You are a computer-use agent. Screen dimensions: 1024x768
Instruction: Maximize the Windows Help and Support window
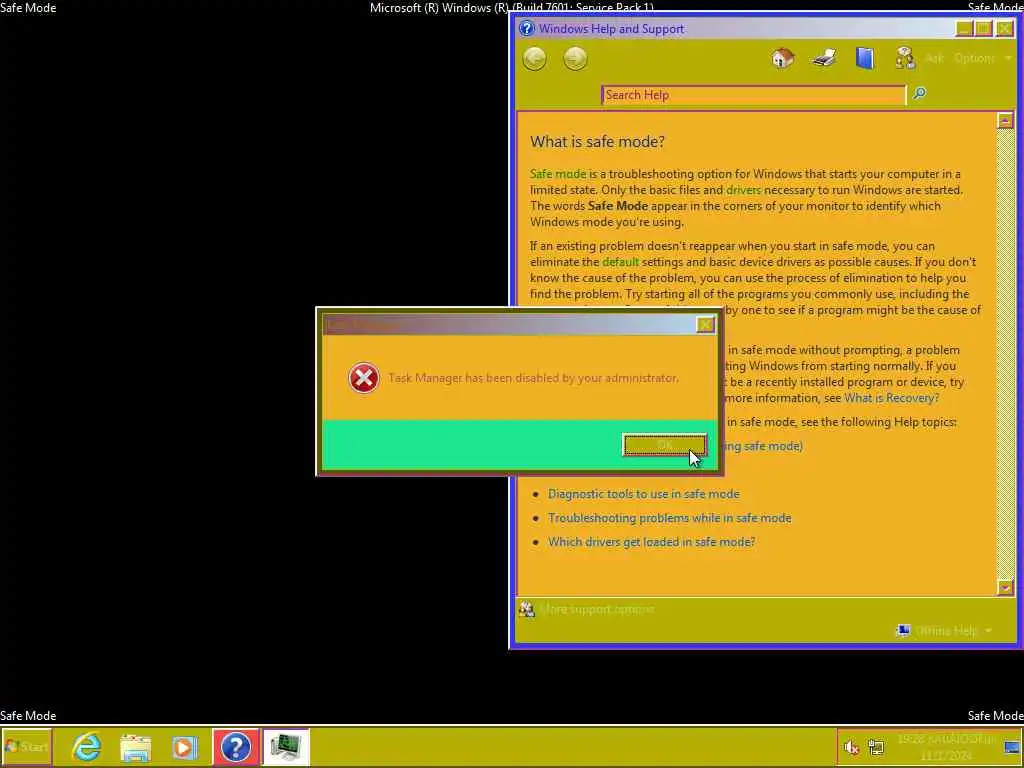[x=984, y=29]
